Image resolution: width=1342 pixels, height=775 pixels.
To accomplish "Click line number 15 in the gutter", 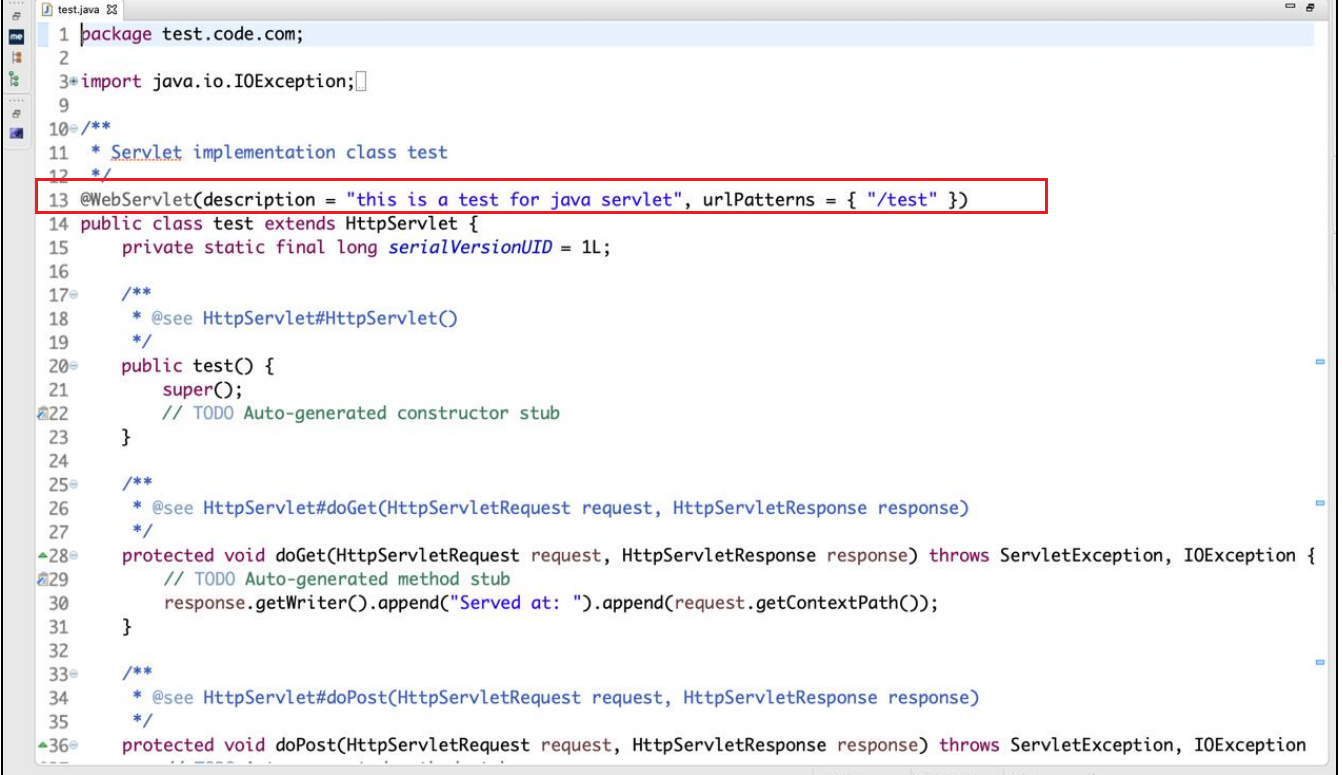I will 58,248.
